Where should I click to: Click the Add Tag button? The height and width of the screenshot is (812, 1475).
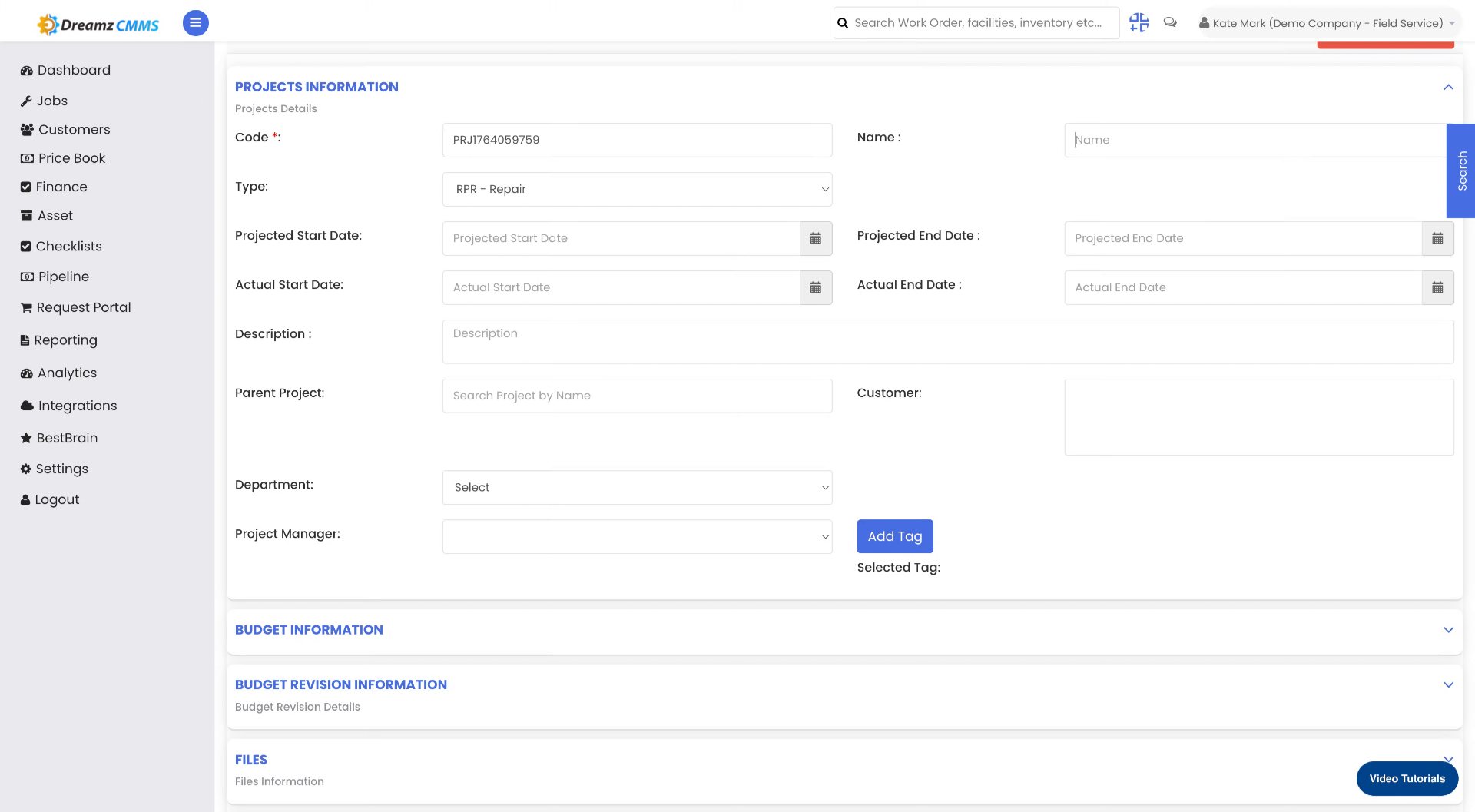coord(895,536)
